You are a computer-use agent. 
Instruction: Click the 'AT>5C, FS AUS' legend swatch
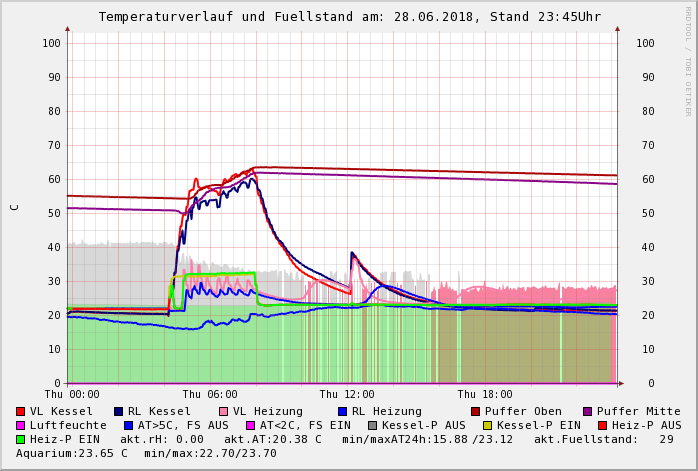pos(129,426)
